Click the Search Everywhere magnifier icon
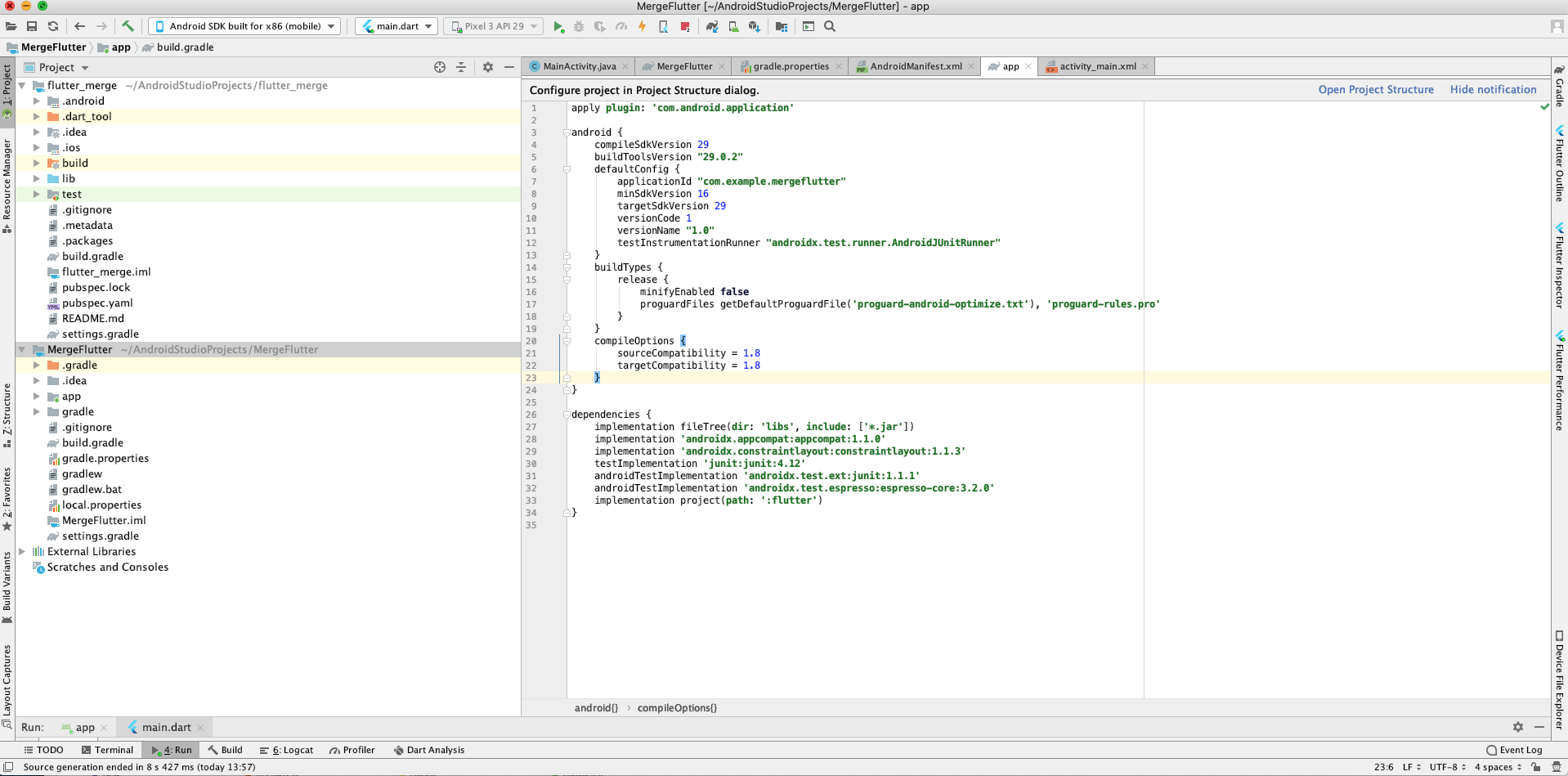This screenshot has width=1568, height=776. (830, 26)
